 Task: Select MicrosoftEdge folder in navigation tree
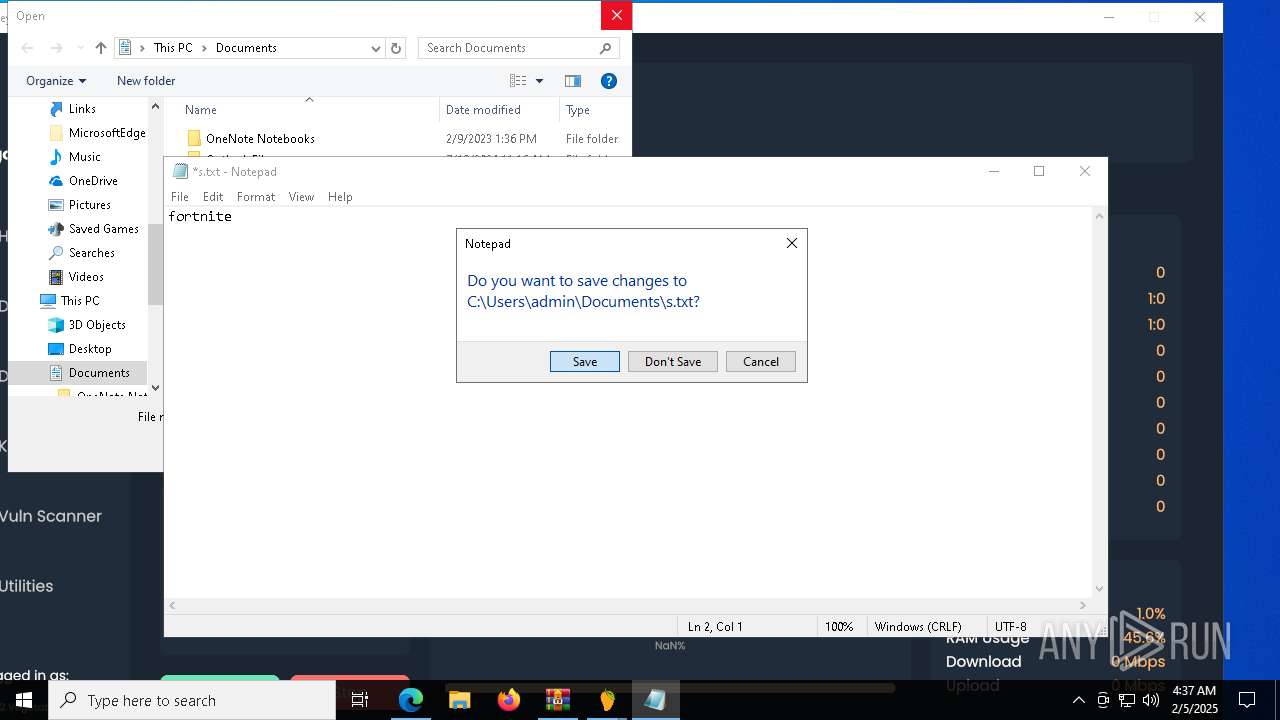coord(97,133)
